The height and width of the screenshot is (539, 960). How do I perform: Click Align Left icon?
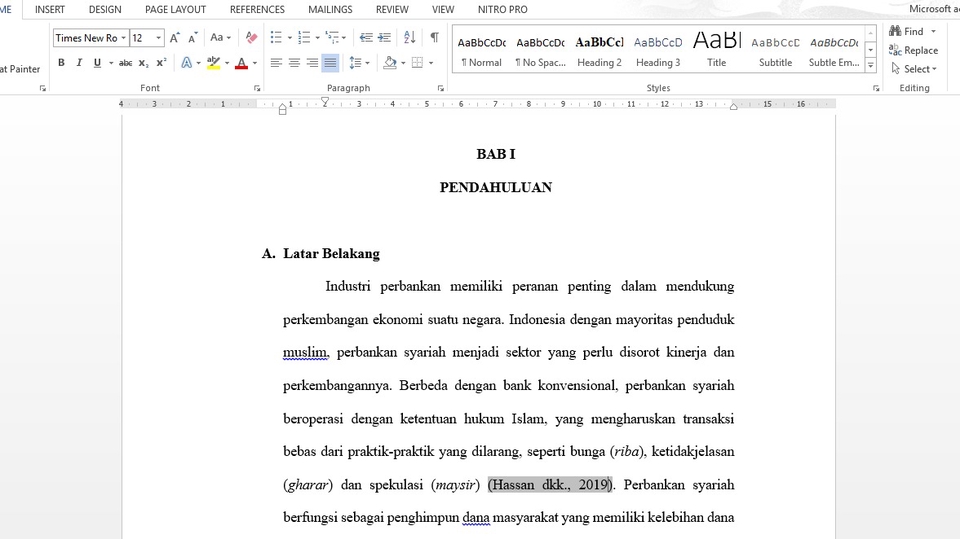(x=276, y=63)
